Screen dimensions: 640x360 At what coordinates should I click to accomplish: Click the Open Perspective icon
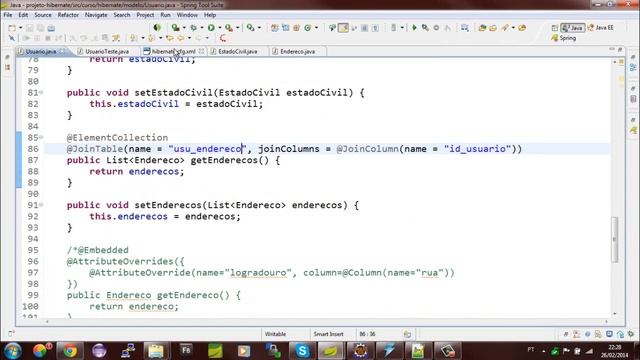[554, 28]
